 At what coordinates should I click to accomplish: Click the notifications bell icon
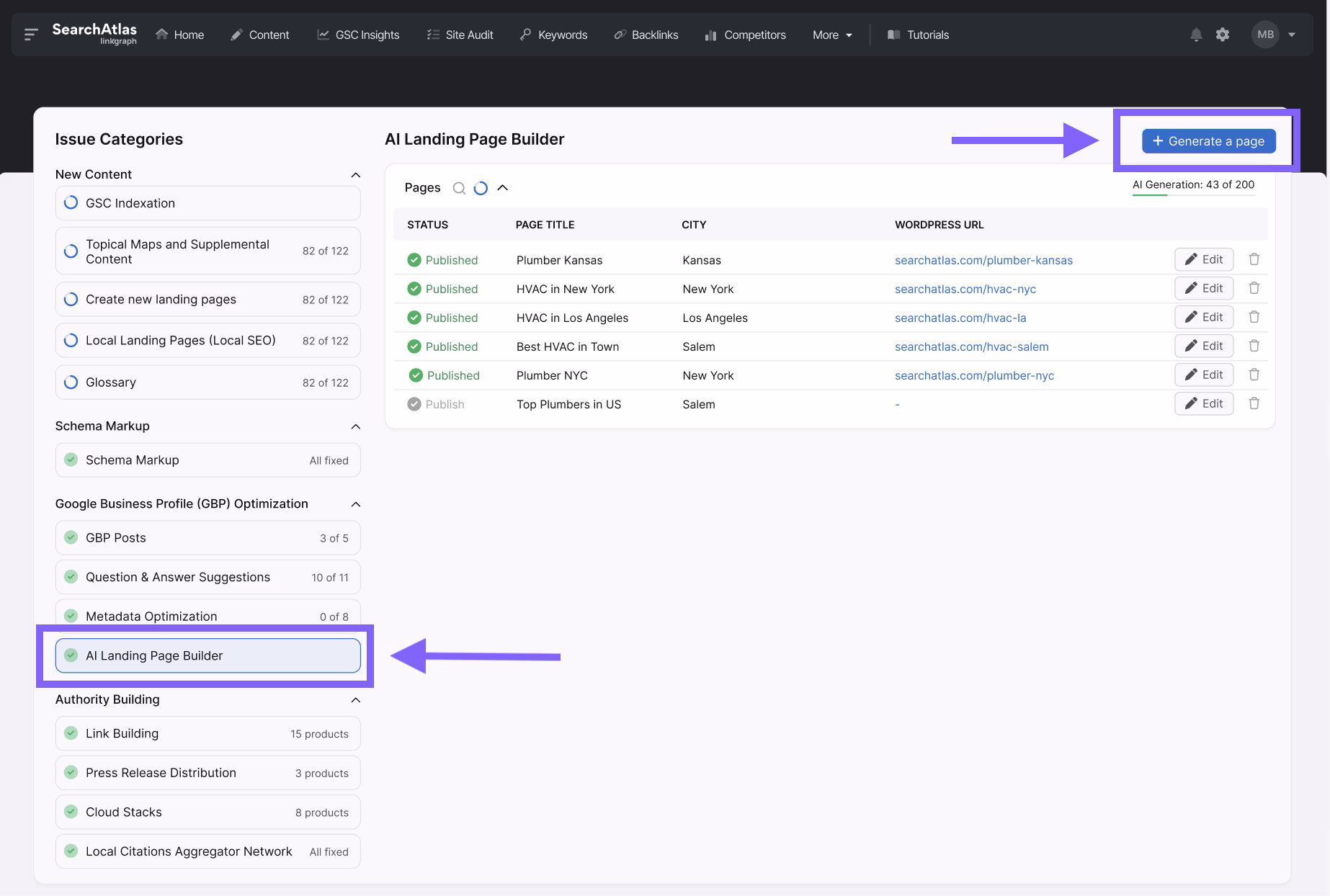coord(1196,35)
